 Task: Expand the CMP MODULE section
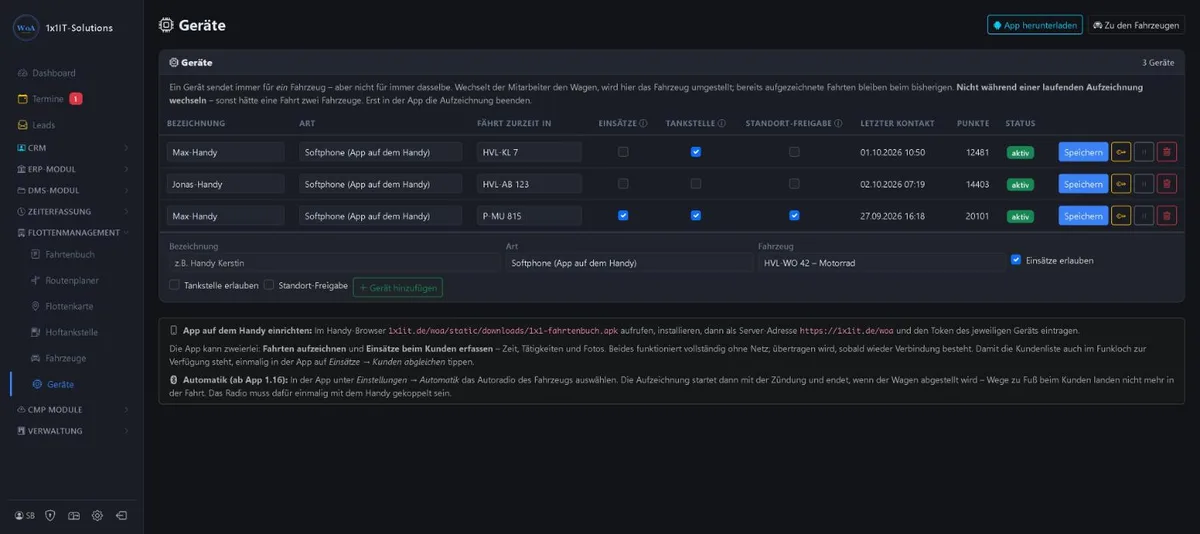[x=72, y=409]
